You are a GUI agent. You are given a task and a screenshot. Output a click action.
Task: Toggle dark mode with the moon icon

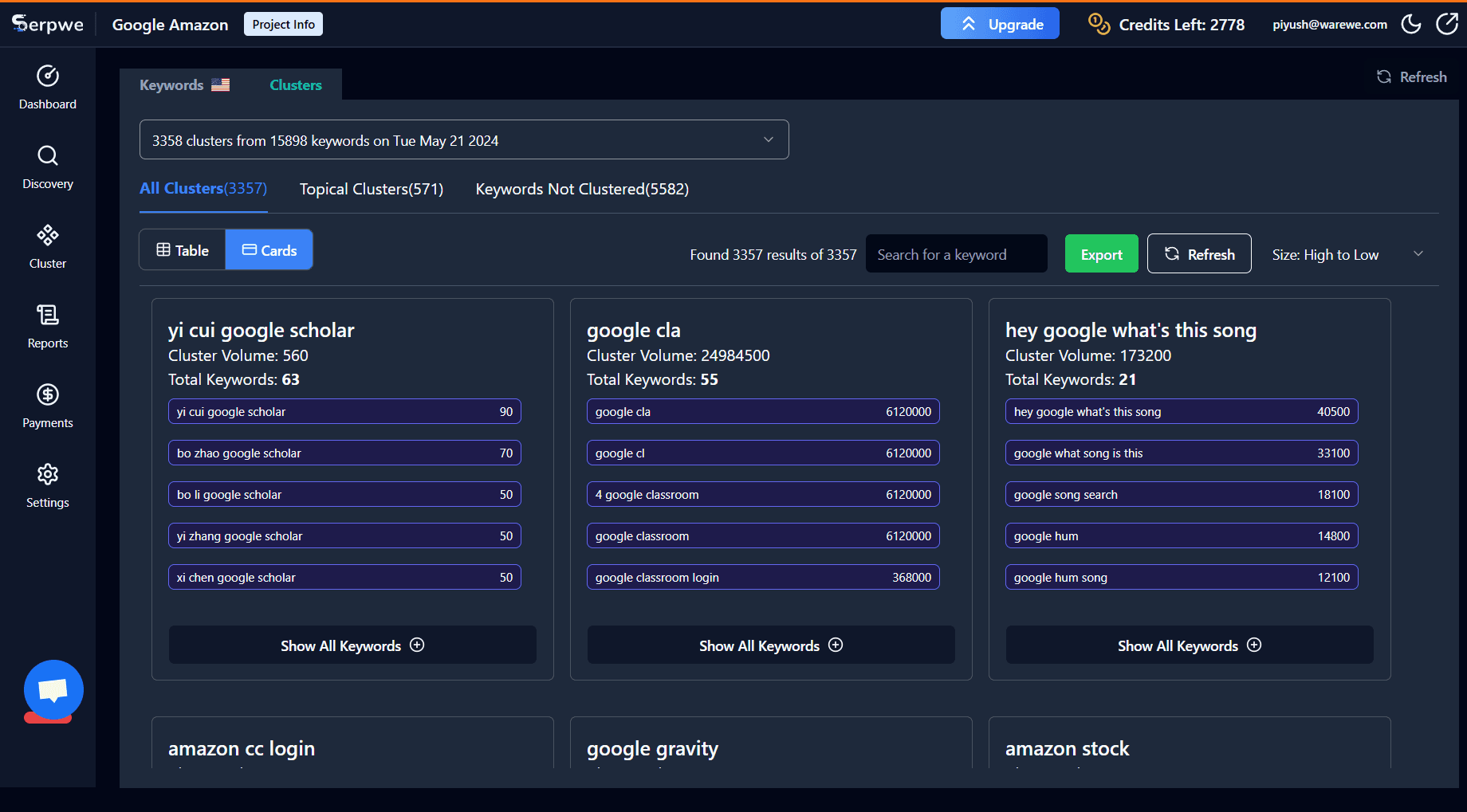pos(1410,24)
